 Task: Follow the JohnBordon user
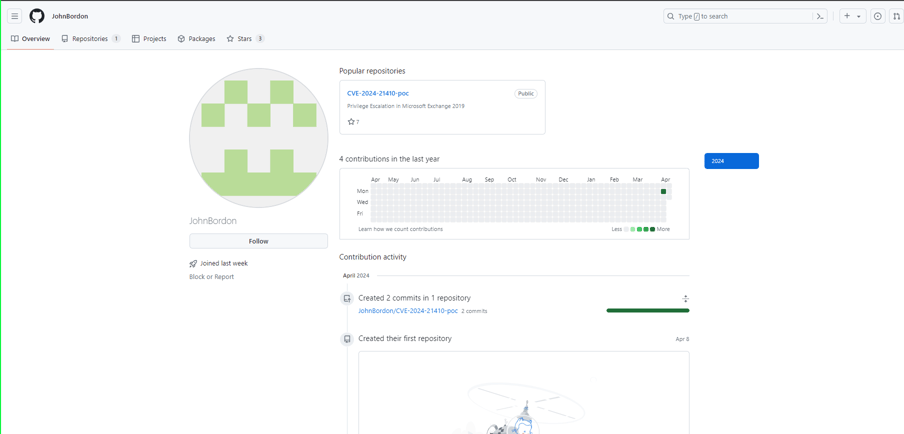[258, 241]
